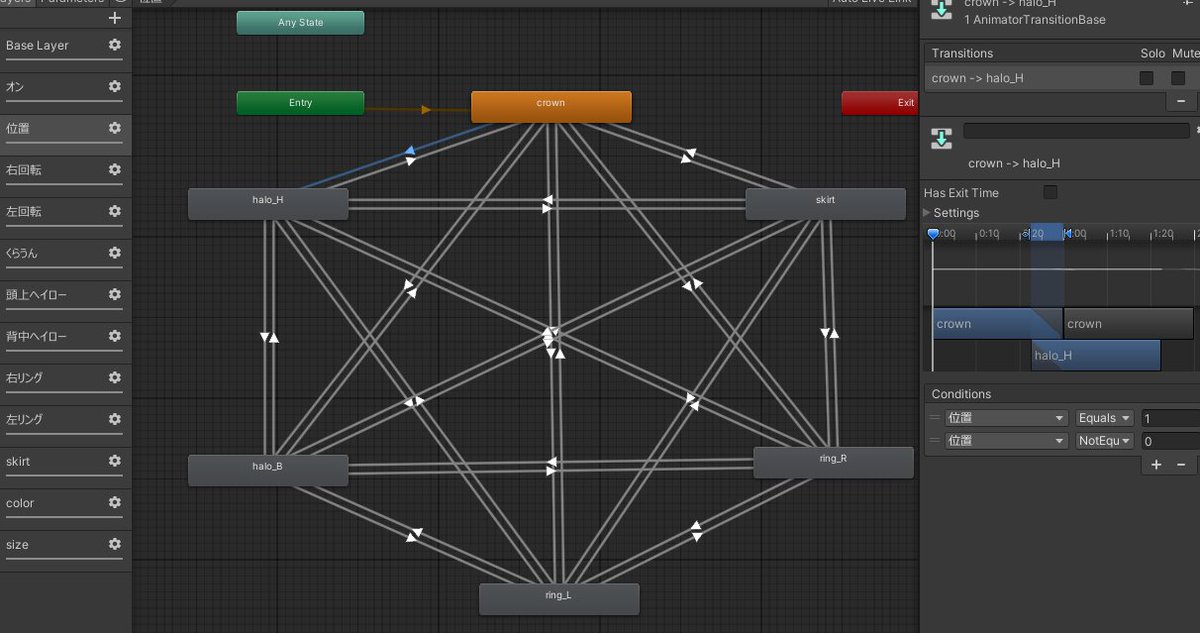Image resolution: width=1200 pixels, height=633 pixels.
Task: Open parameter dropdown of second condition
Action: coord(1006,440)
